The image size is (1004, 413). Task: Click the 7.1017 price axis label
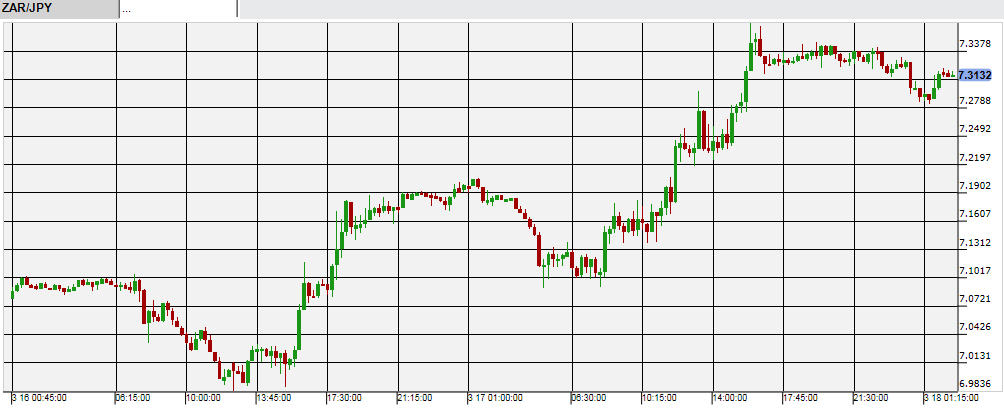974,271
